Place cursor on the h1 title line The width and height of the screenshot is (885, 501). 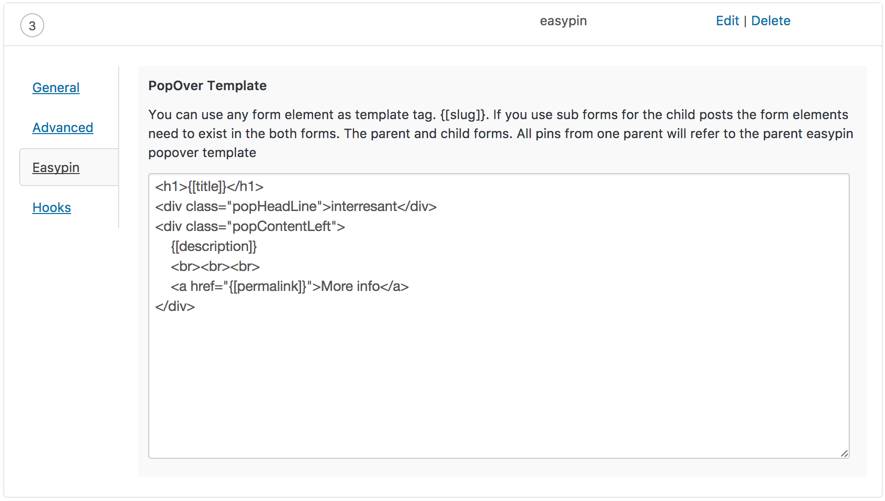[209, 187]
